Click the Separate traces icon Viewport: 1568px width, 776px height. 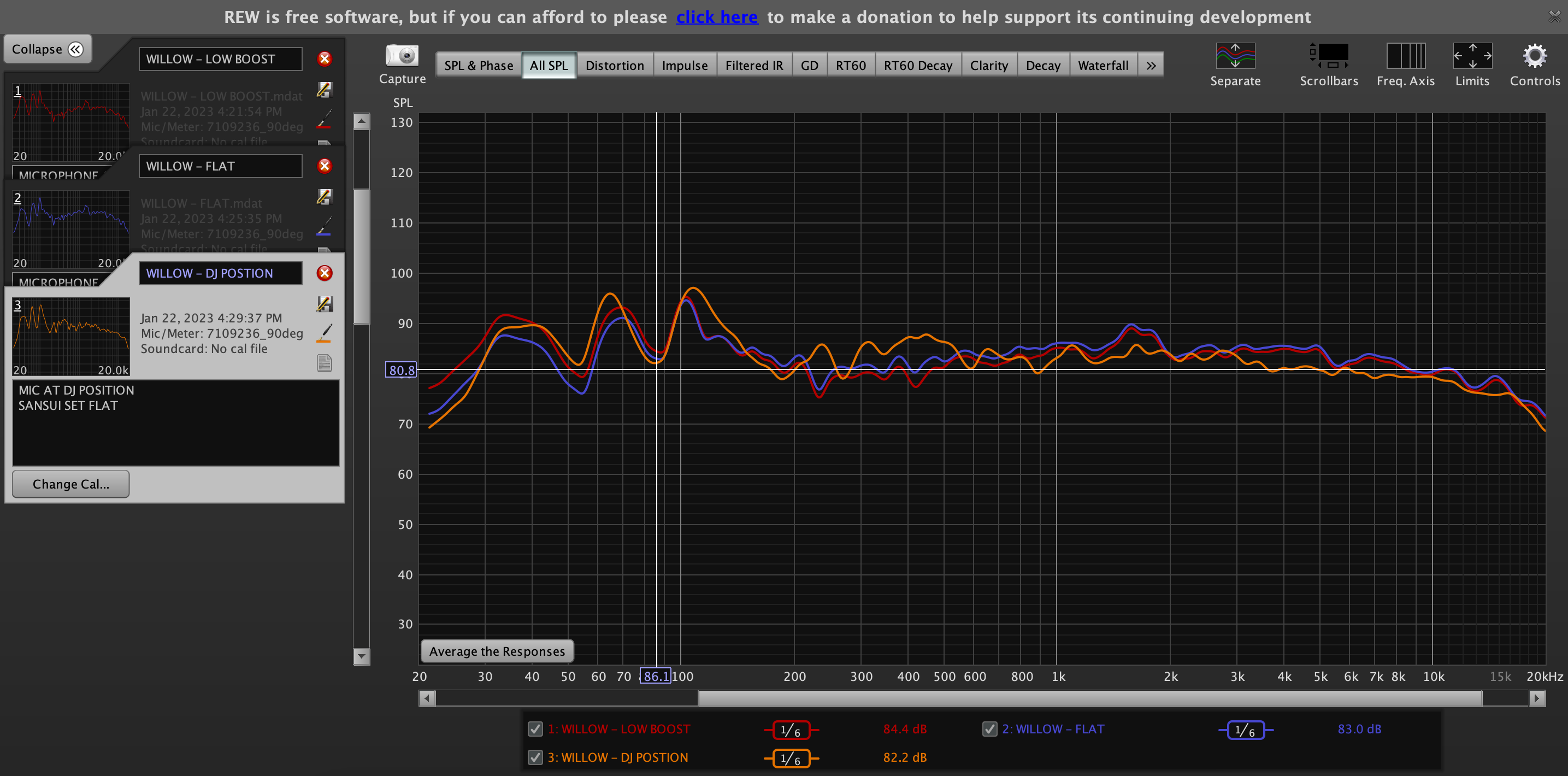1234,56
